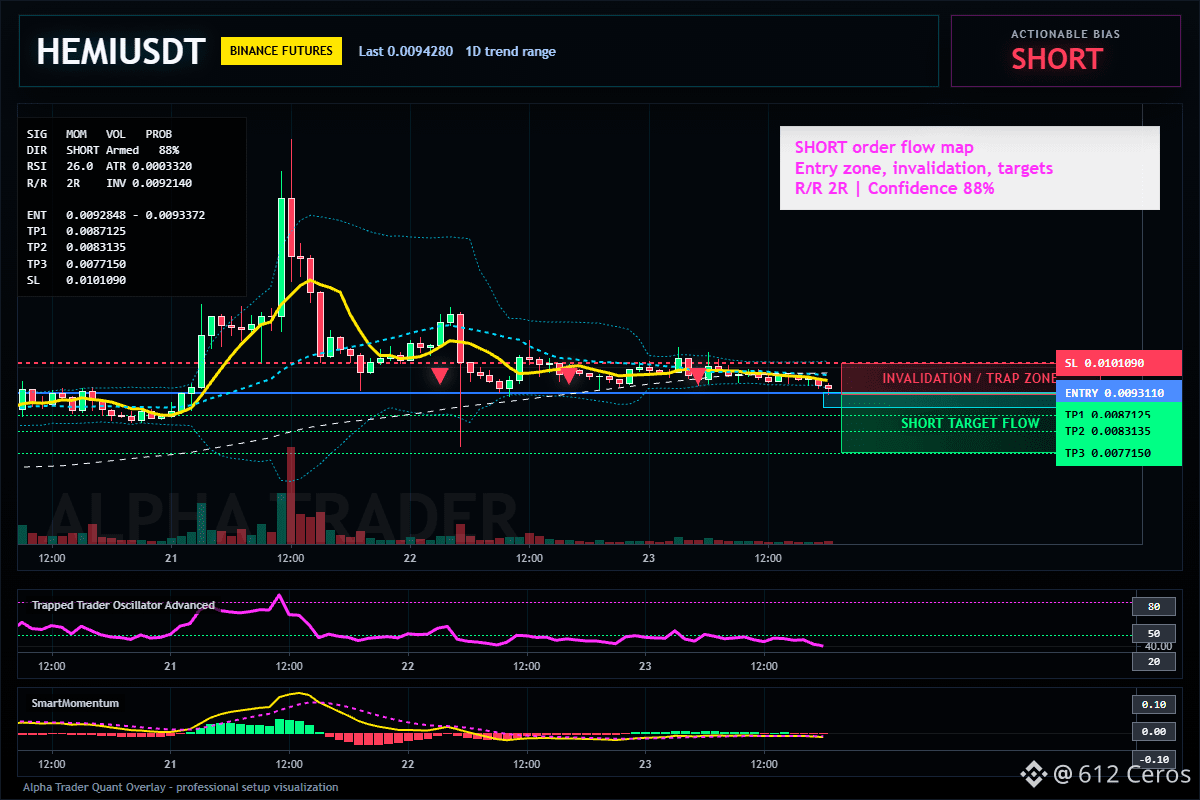The image size is (1200, 800).
Task: Click the 'R/R 2R INV 0.0092140' row
Action: point(110,183)
